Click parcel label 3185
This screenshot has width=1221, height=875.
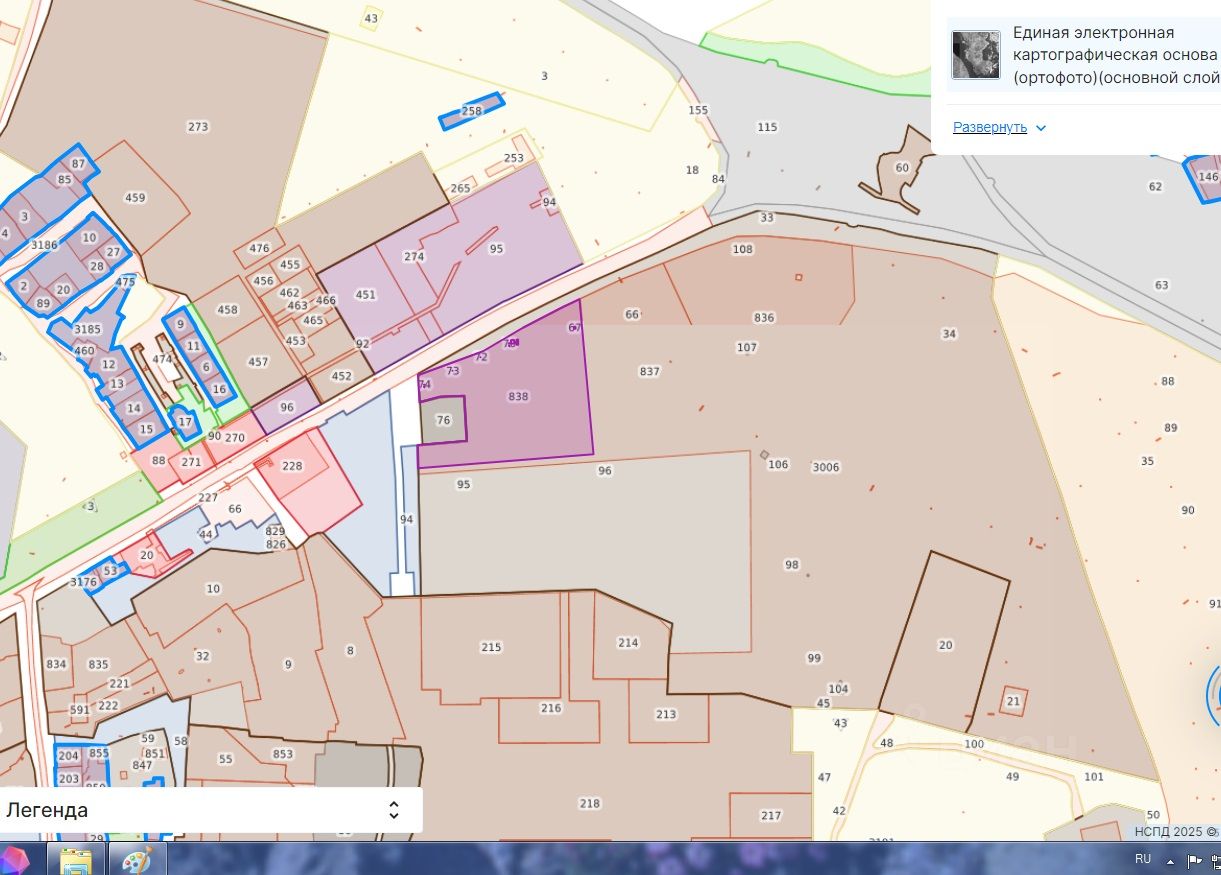pyautogui.click(x=88, y=329)
